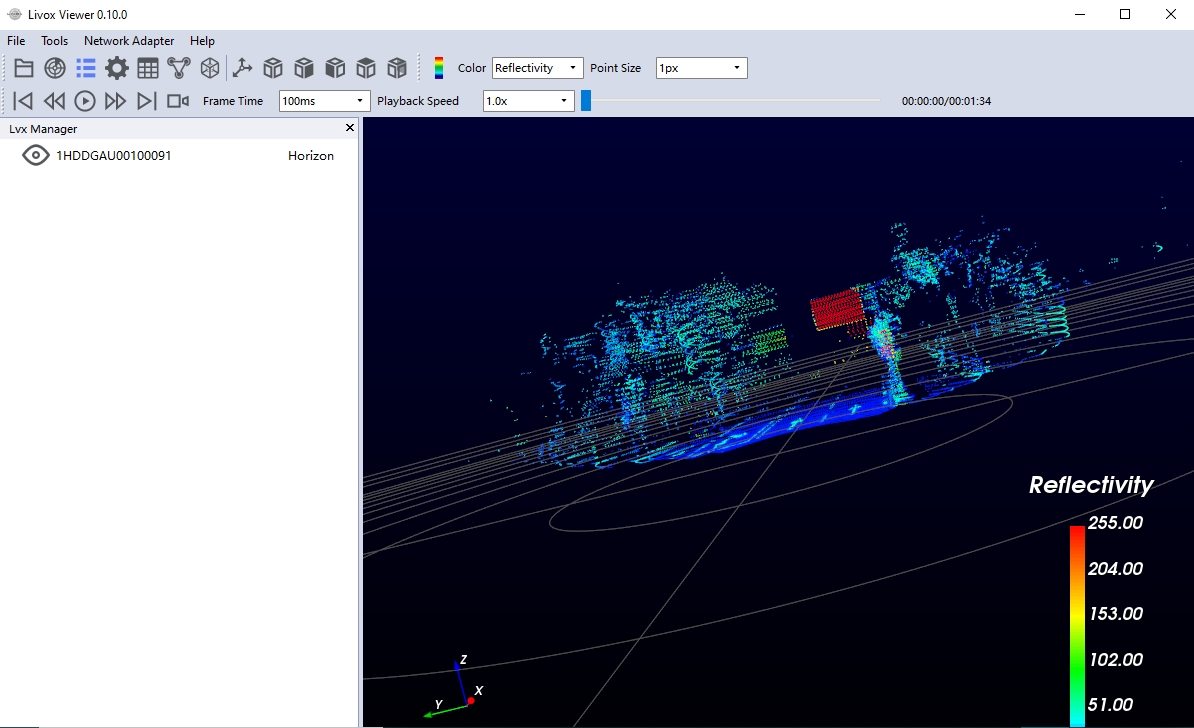Click the Frame Time label
This screenshot has width=1194, height=728.
pyautogui.click(x=232, y=101)
